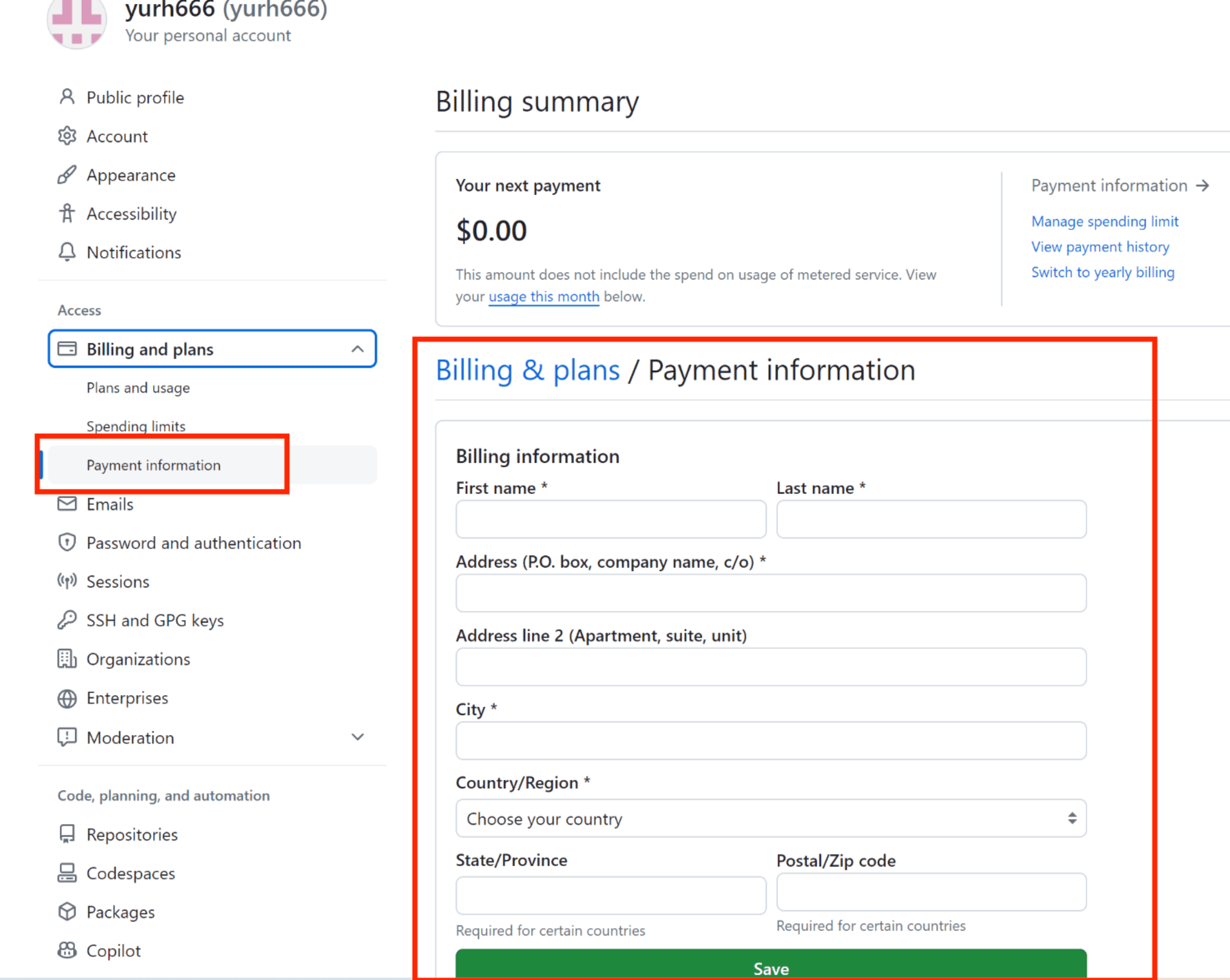Image resolution: width=1230 pixels, height=980 pixels.
Task: Collapse the Billing and plans section
Action: coord(358,349)
